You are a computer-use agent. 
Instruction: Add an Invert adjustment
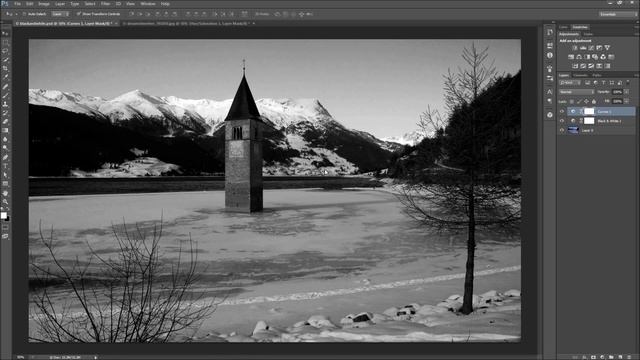pyautogui.click(x=575, y=66)
